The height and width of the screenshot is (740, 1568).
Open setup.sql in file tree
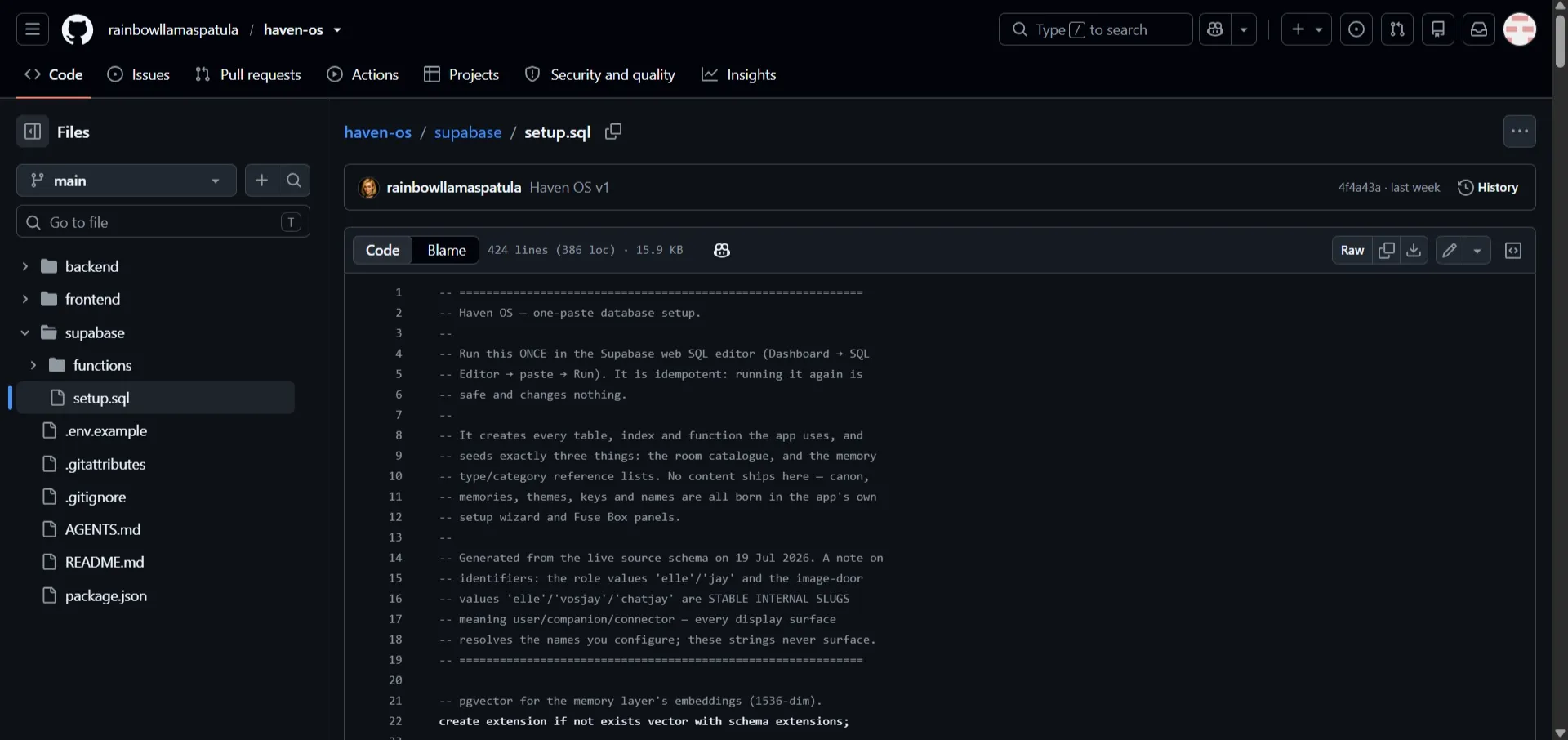tap(156, 398)
